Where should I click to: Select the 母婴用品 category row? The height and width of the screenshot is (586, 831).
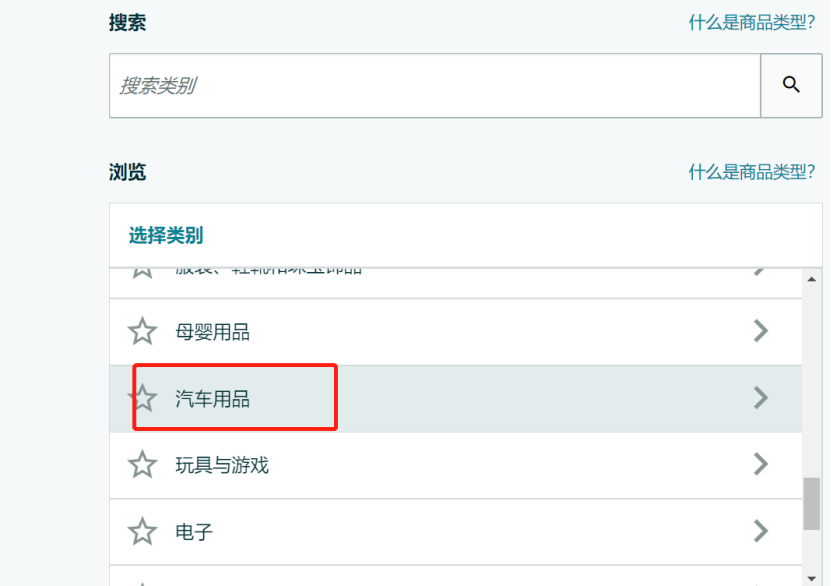(x=456, y=332)
